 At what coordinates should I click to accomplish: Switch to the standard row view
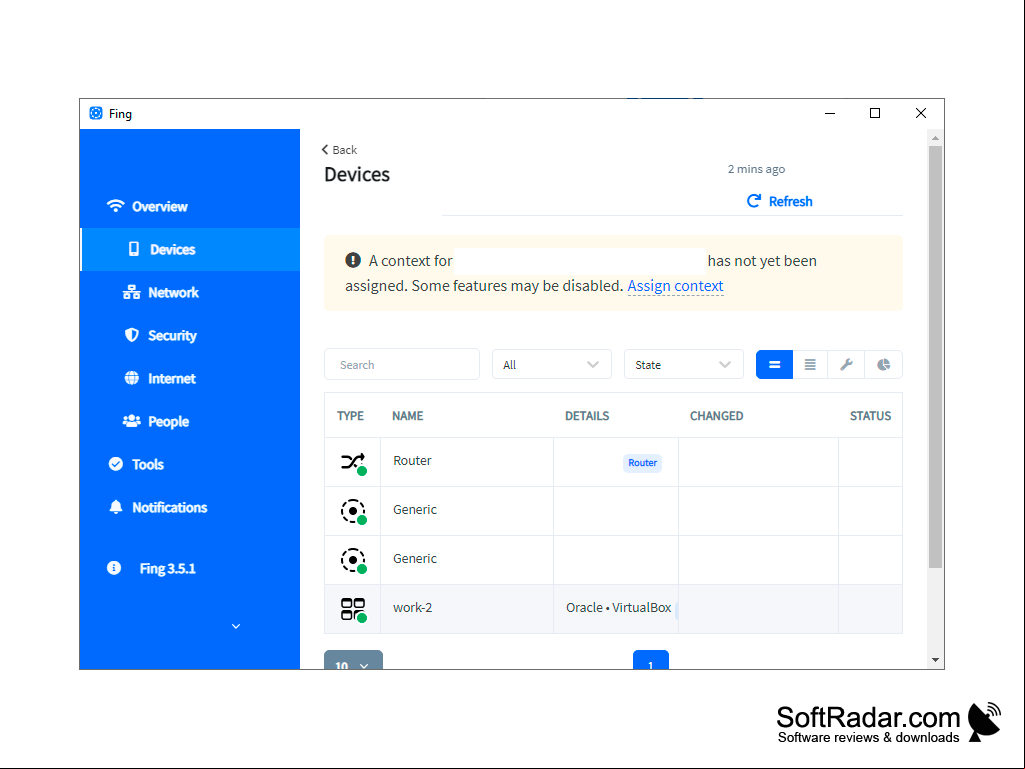click(775, 365)
